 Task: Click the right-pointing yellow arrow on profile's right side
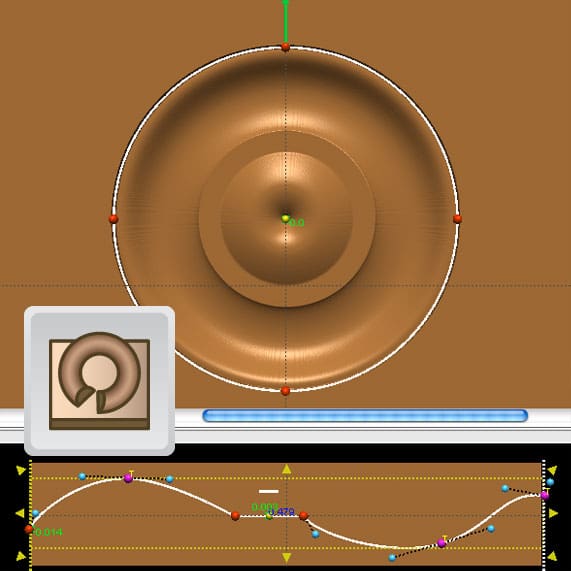[554, 513]
